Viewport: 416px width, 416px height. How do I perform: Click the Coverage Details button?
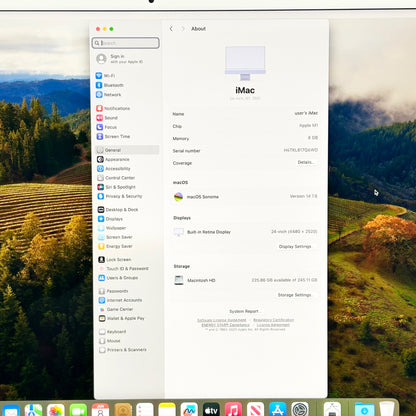(306, 162)
